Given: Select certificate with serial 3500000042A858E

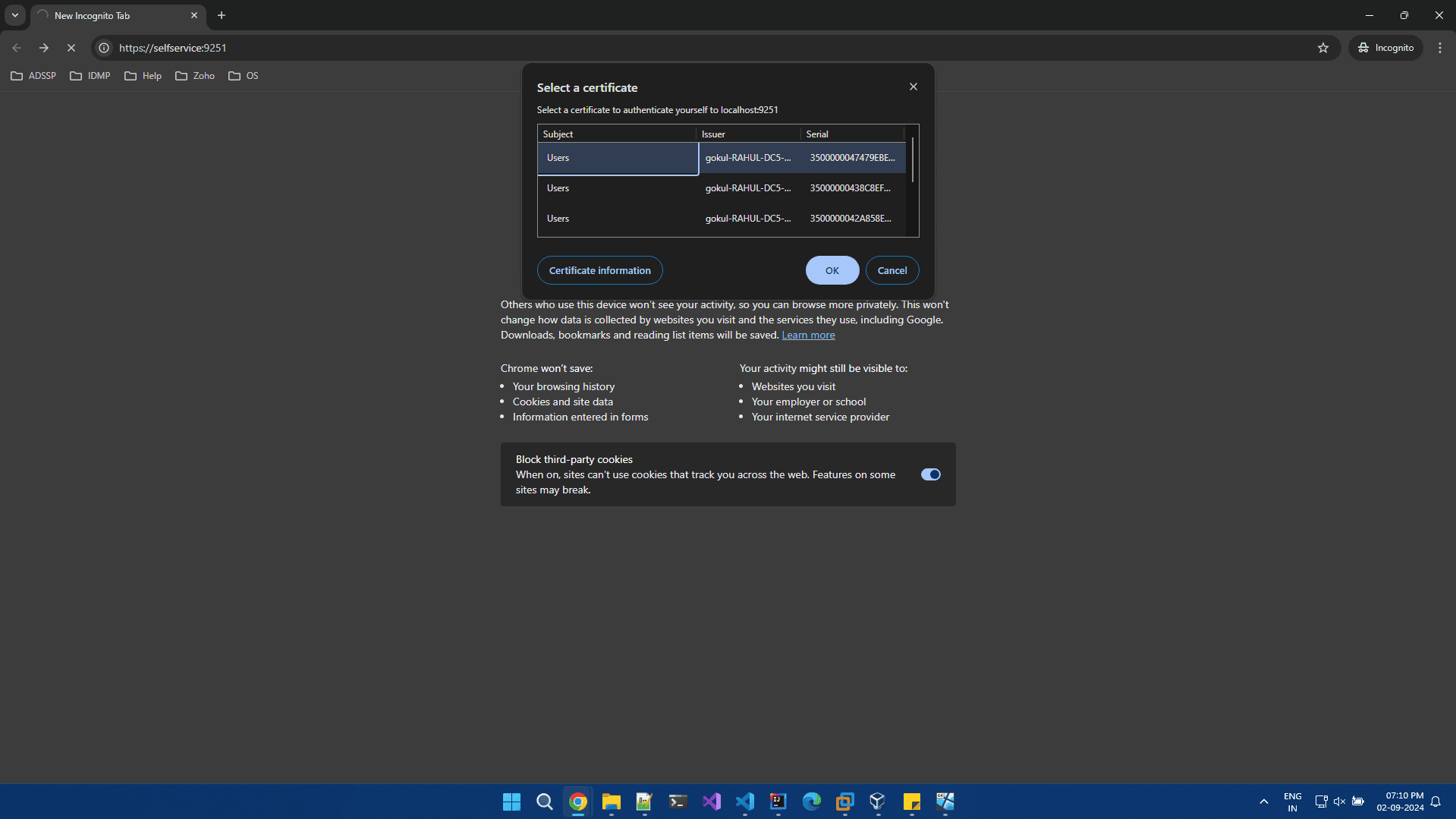Looking at the screenshot, I should tap(722, 219).
